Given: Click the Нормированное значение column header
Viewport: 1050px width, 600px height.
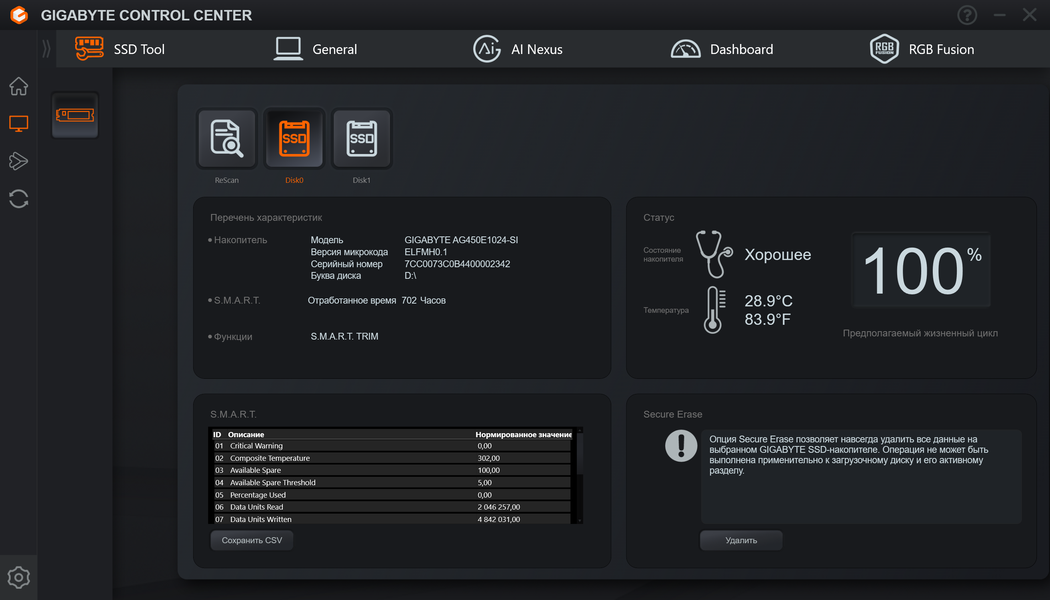Looking at the screenshot, I should [x=524, y=435].
